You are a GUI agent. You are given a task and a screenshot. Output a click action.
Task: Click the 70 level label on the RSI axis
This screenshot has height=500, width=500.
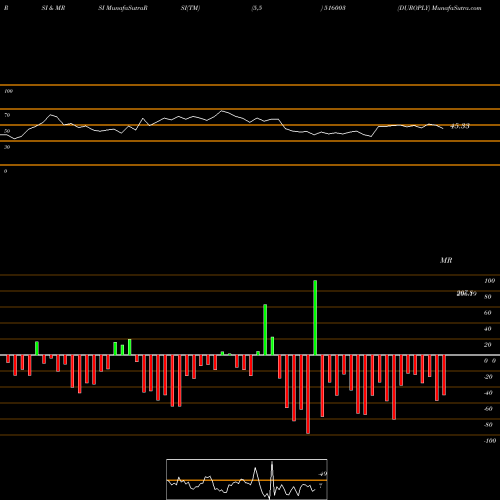7,115
